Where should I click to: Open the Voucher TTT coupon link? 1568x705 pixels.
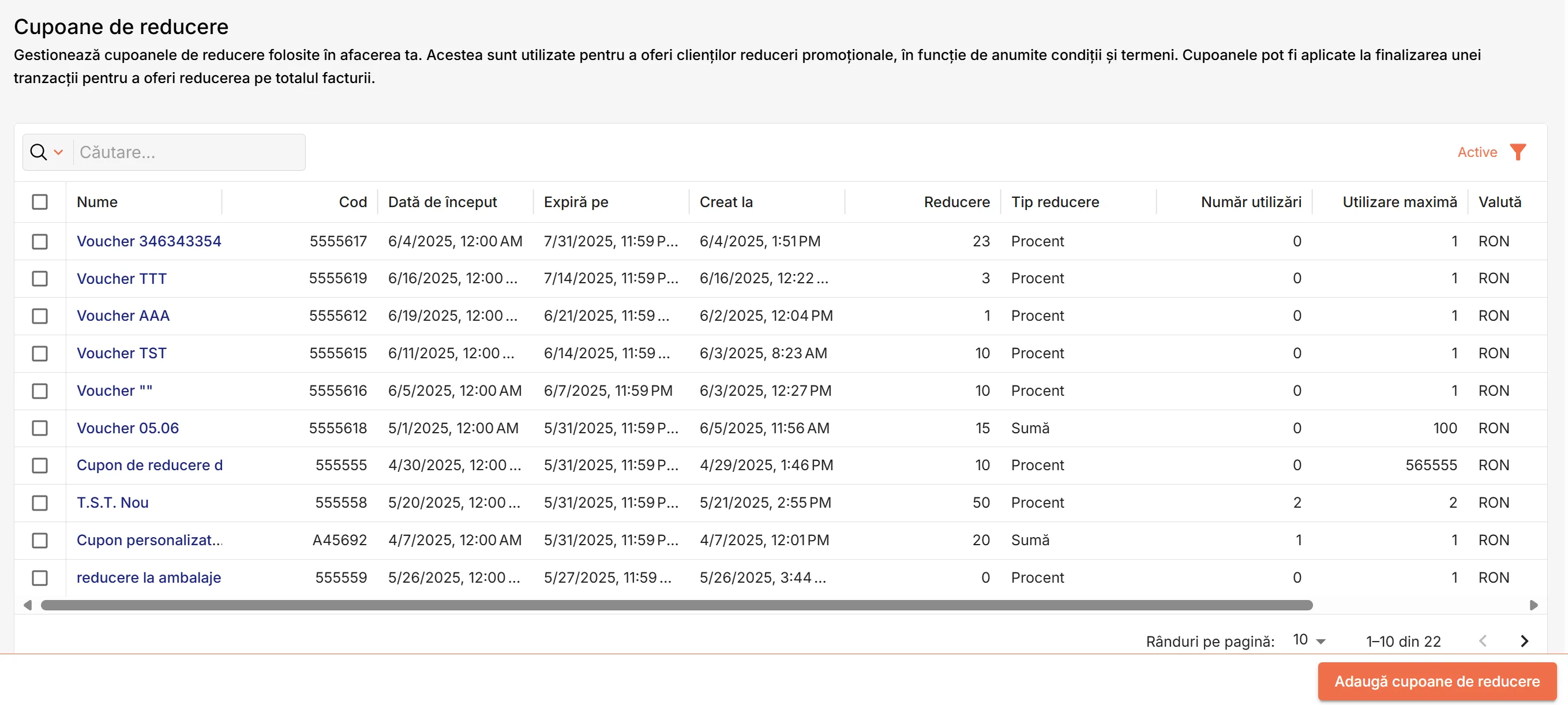pyautogui.click(x=121, y=279)
